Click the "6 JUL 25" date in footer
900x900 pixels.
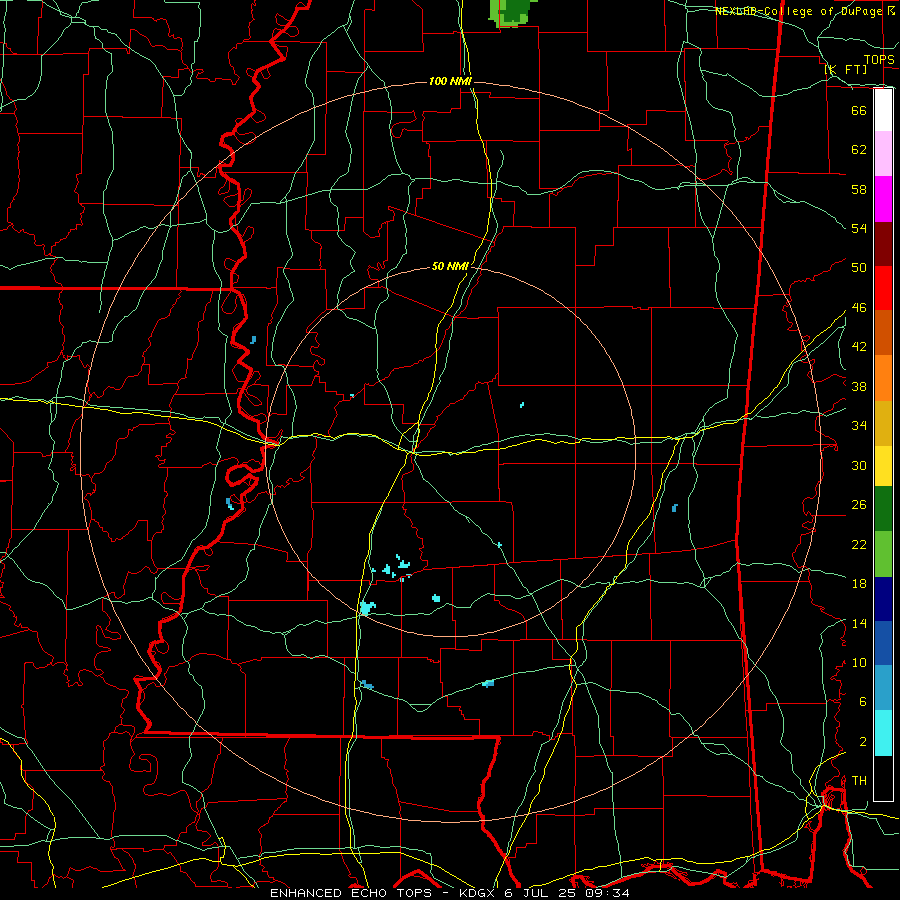pyautogui.click(x=542, y=893)
